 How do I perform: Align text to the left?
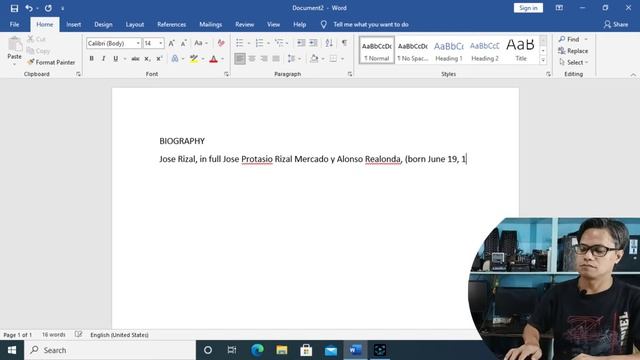[240, 59]
